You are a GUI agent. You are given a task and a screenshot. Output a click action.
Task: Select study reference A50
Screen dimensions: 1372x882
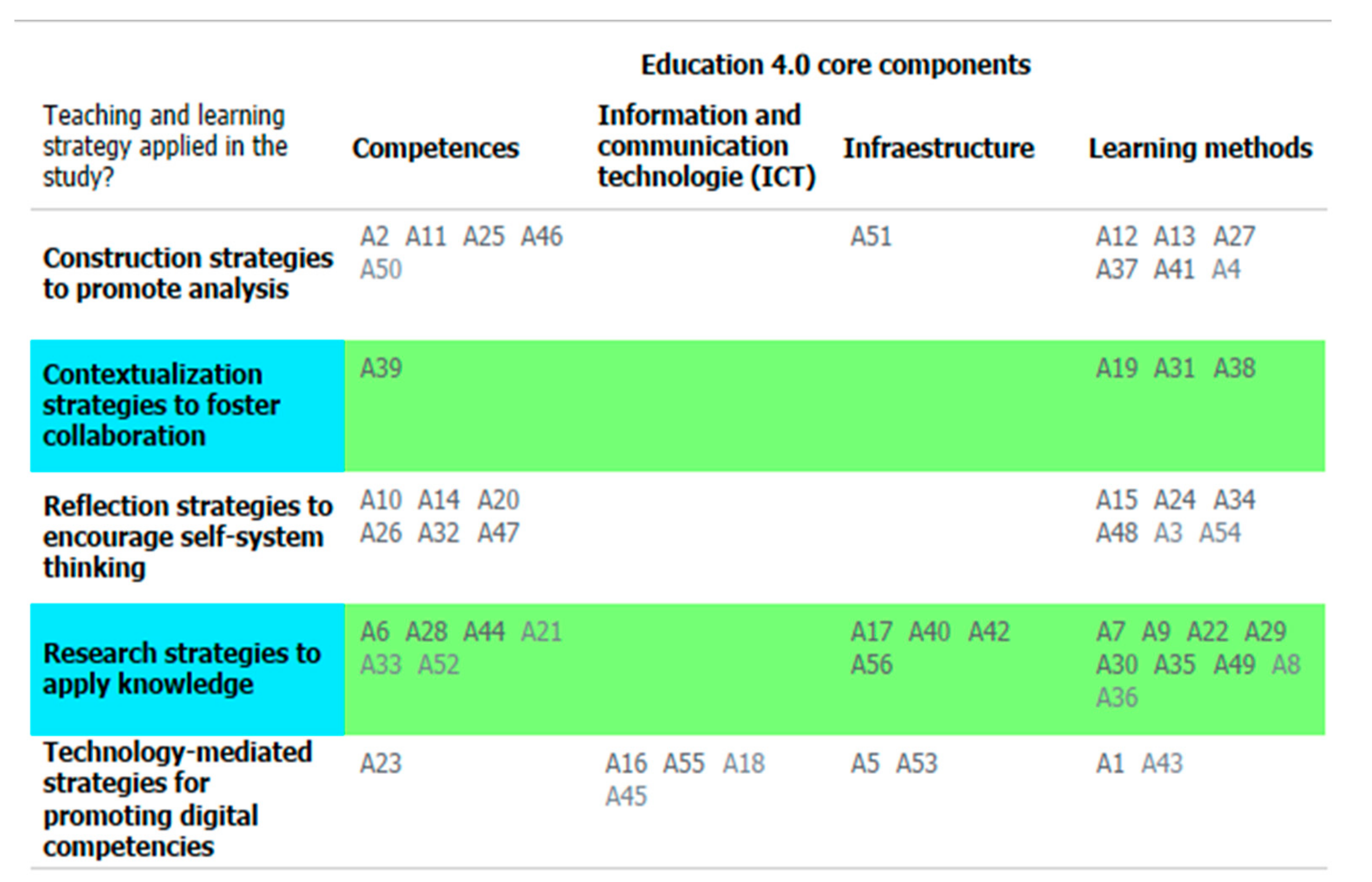point(381,269)
